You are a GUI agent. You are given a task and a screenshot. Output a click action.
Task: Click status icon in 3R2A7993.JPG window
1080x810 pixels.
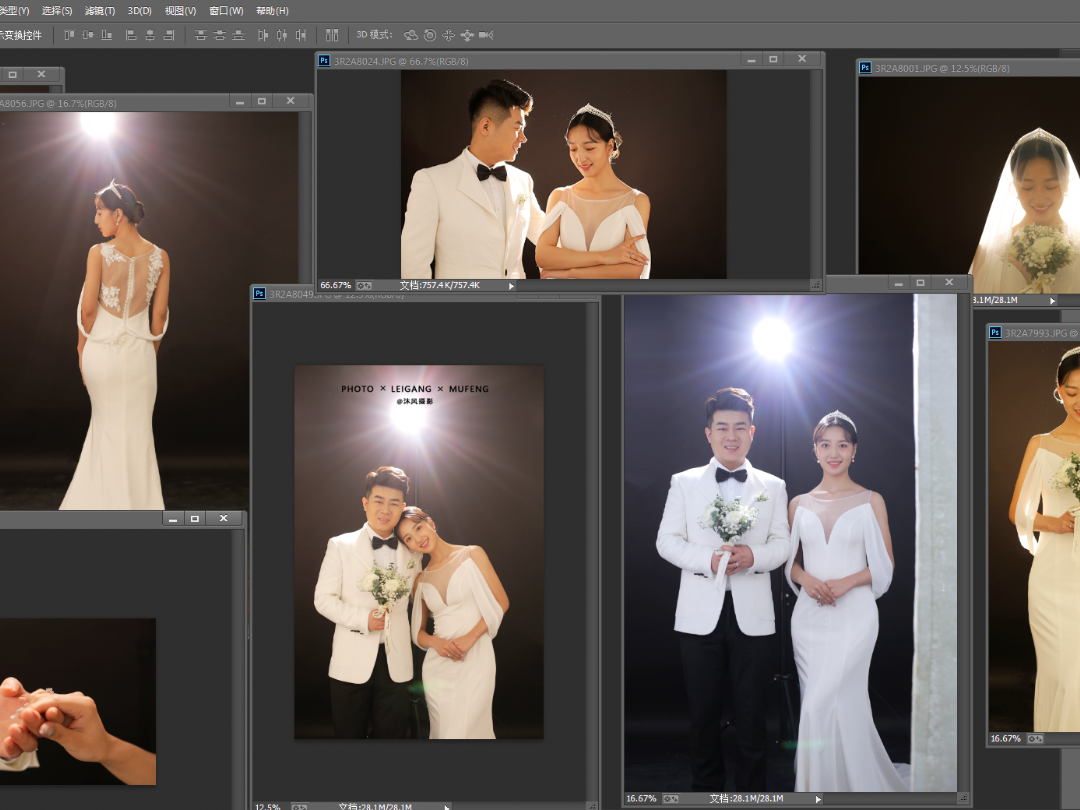tap(1035, 739)
